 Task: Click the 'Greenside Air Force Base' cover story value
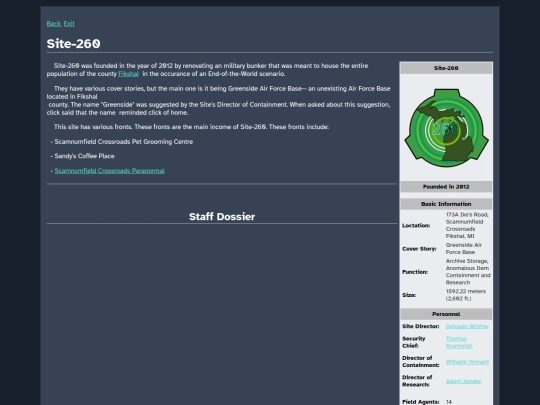(x=464, y=248)
